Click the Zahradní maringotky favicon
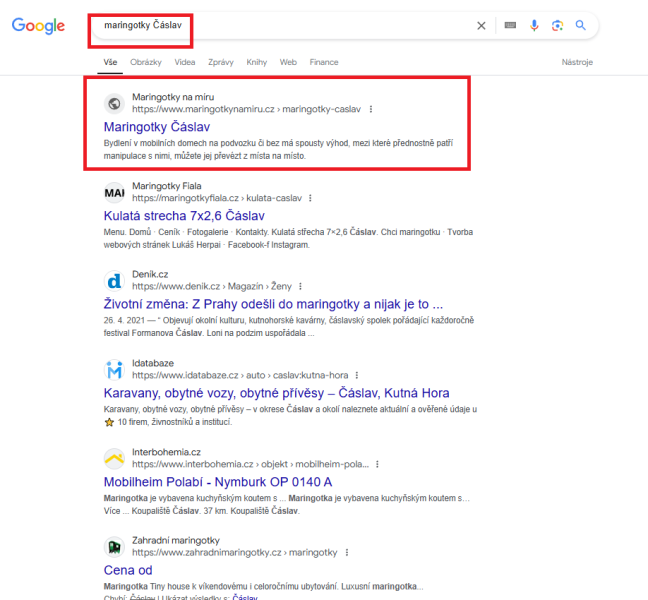 click(x=114, y=547)
